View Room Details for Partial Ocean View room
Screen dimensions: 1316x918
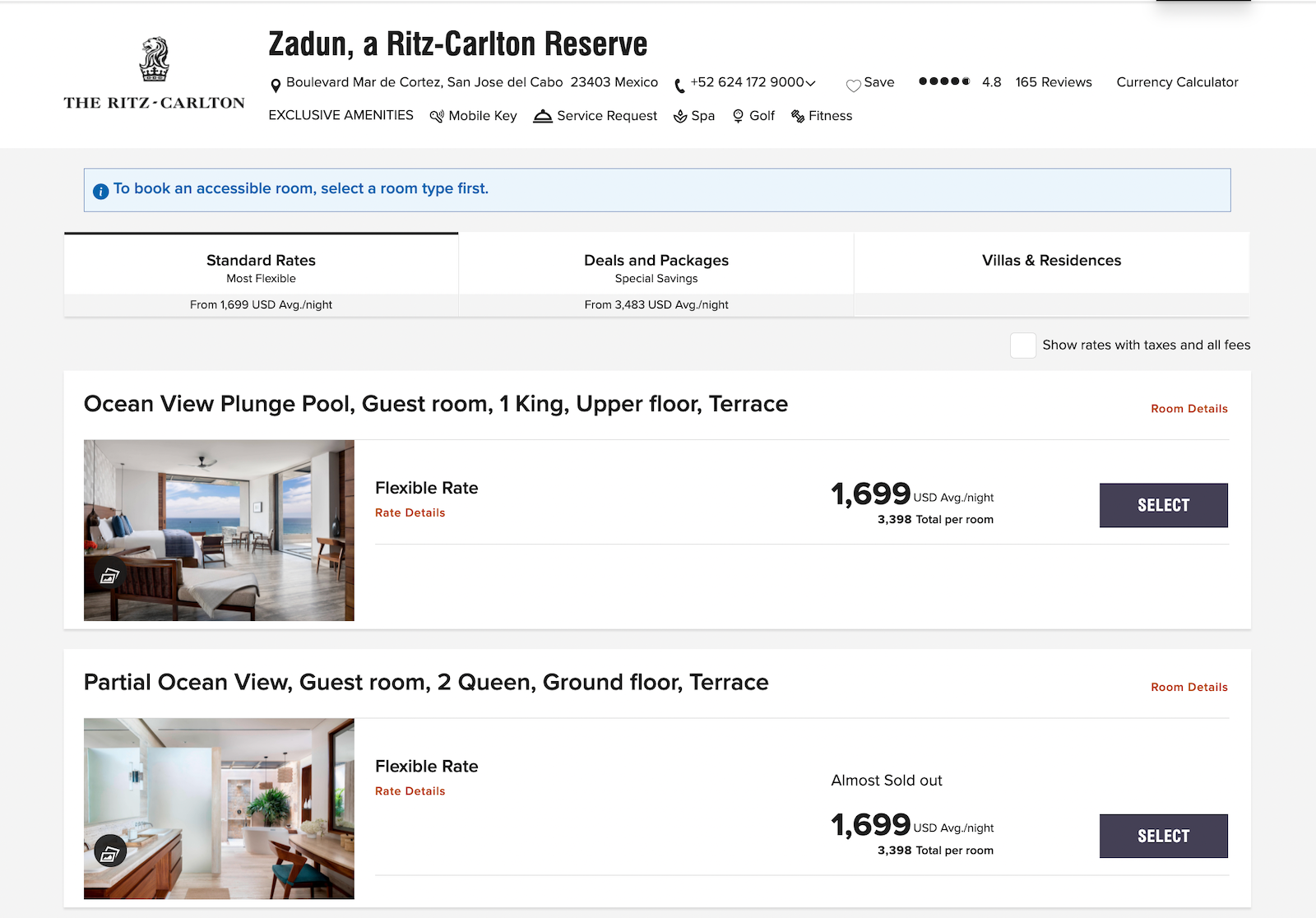pyautogui.click(x=1189, y=687)
